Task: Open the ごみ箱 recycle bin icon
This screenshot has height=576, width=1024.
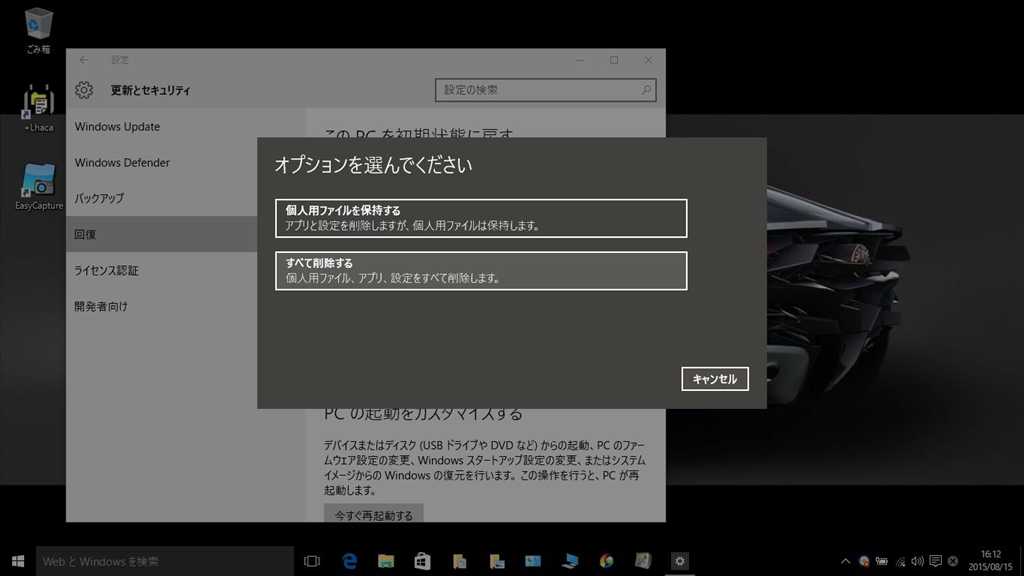Action: (38, 30)
